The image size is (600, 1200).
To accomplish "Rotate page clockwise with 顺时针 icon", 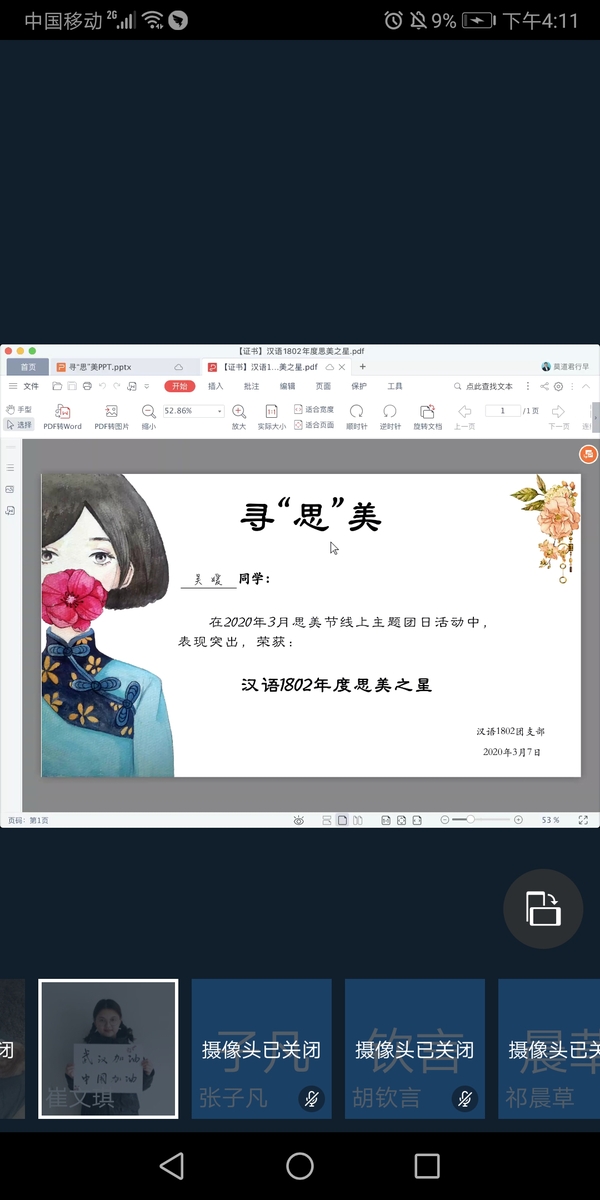I will (356, 412).
